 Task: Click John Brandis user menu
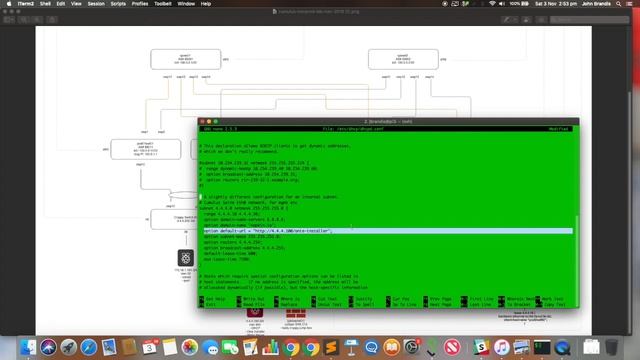(596, 4)
